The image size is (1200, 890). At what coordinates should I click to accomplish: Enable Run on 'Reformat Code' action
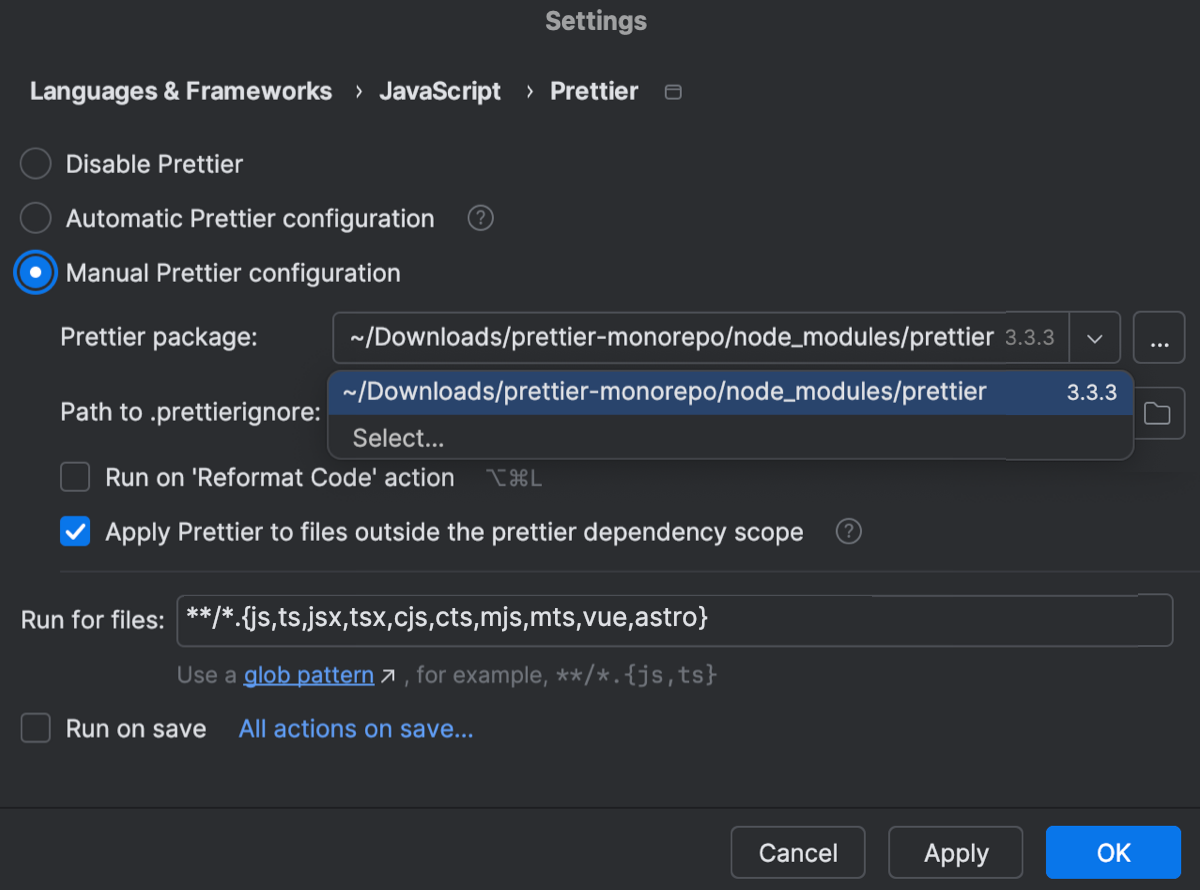click(75, 477)
